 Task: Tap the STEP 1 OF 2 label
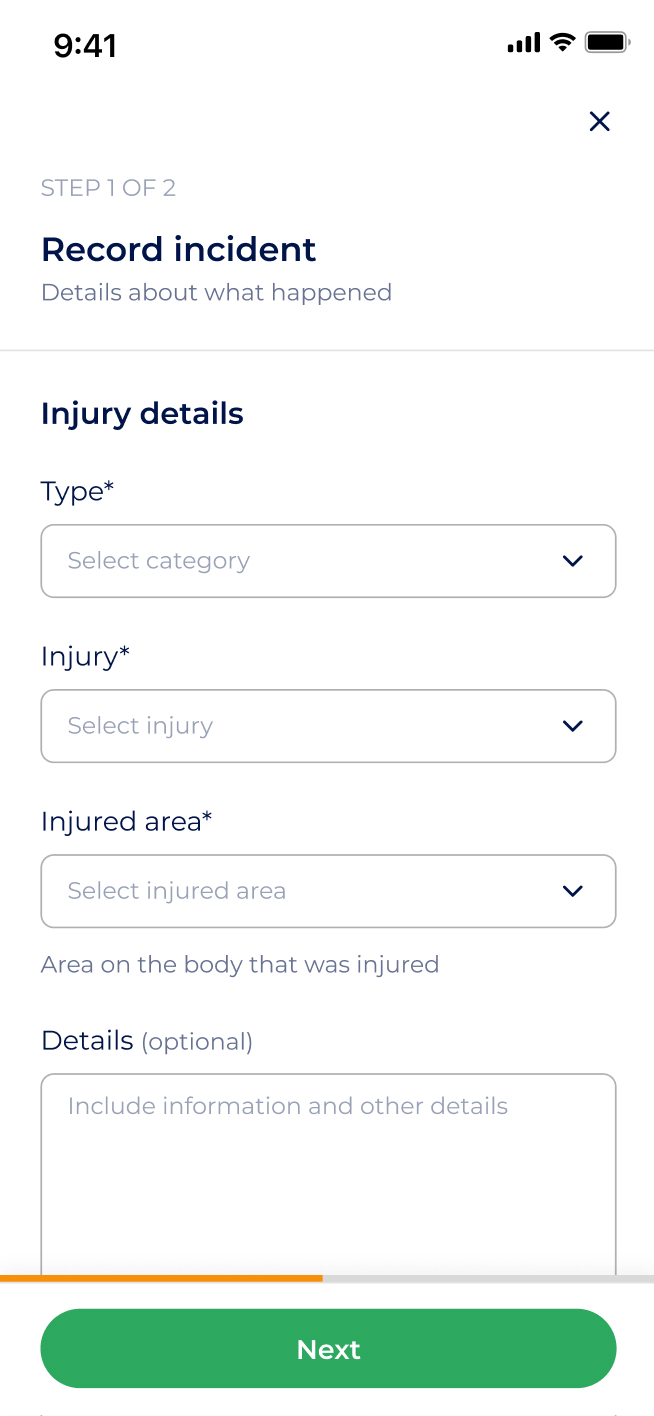(108, 187)
